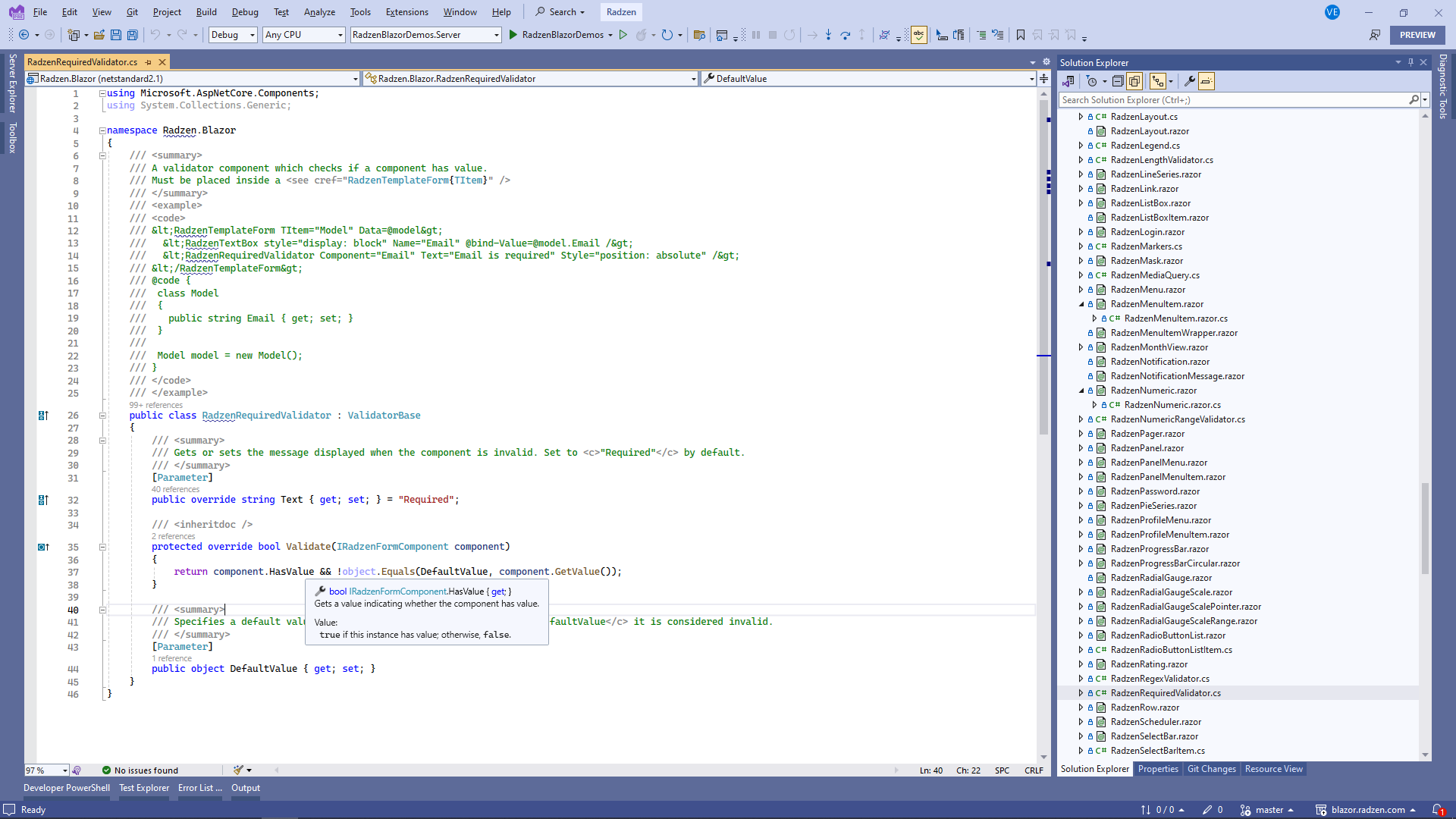
Task: Toggle Preview Selected Items in Solution Explorer
Action: [x=1207, y=81]
